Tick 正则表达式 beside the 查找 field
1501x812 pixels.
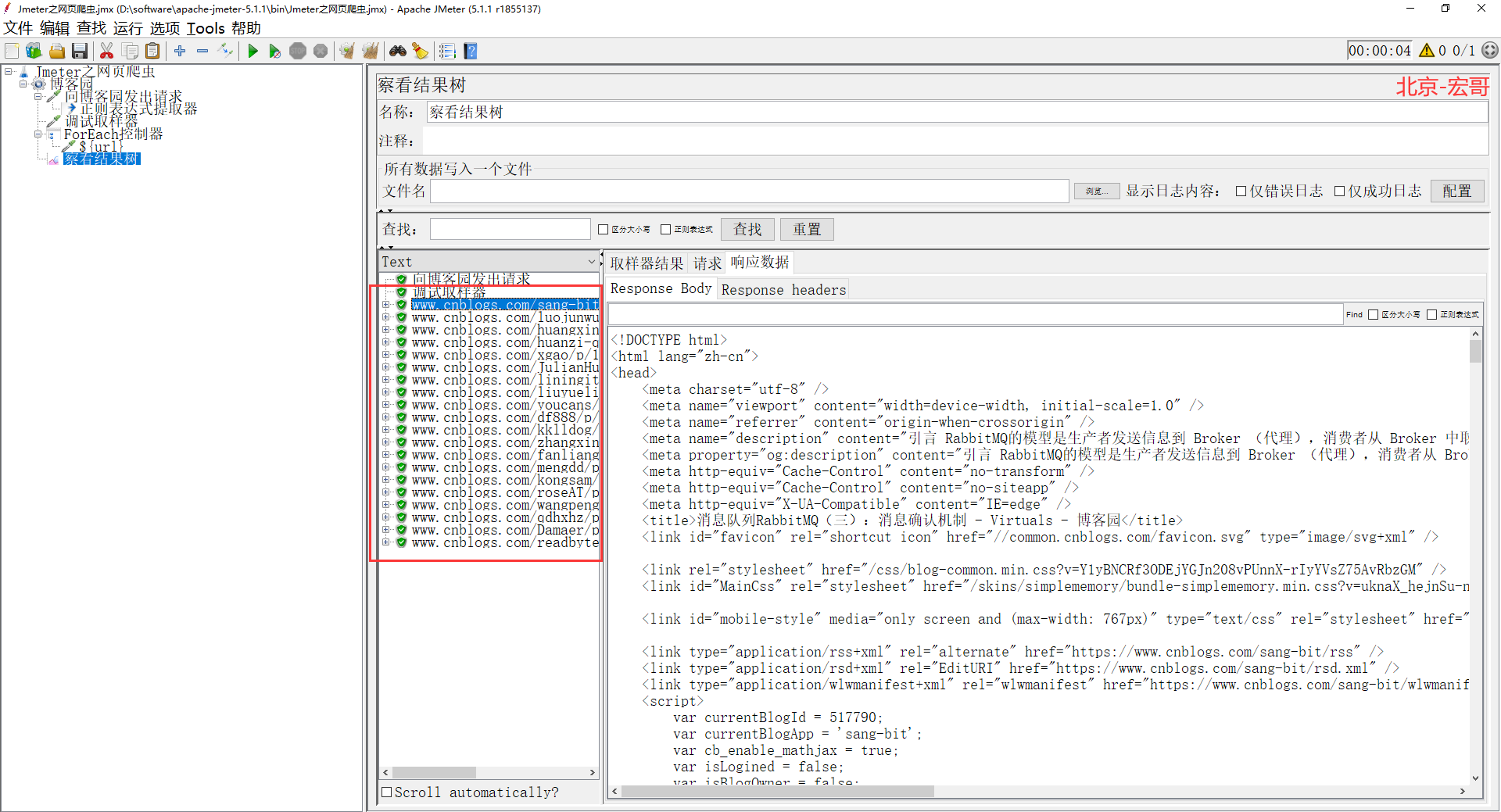tap(665, 229)
